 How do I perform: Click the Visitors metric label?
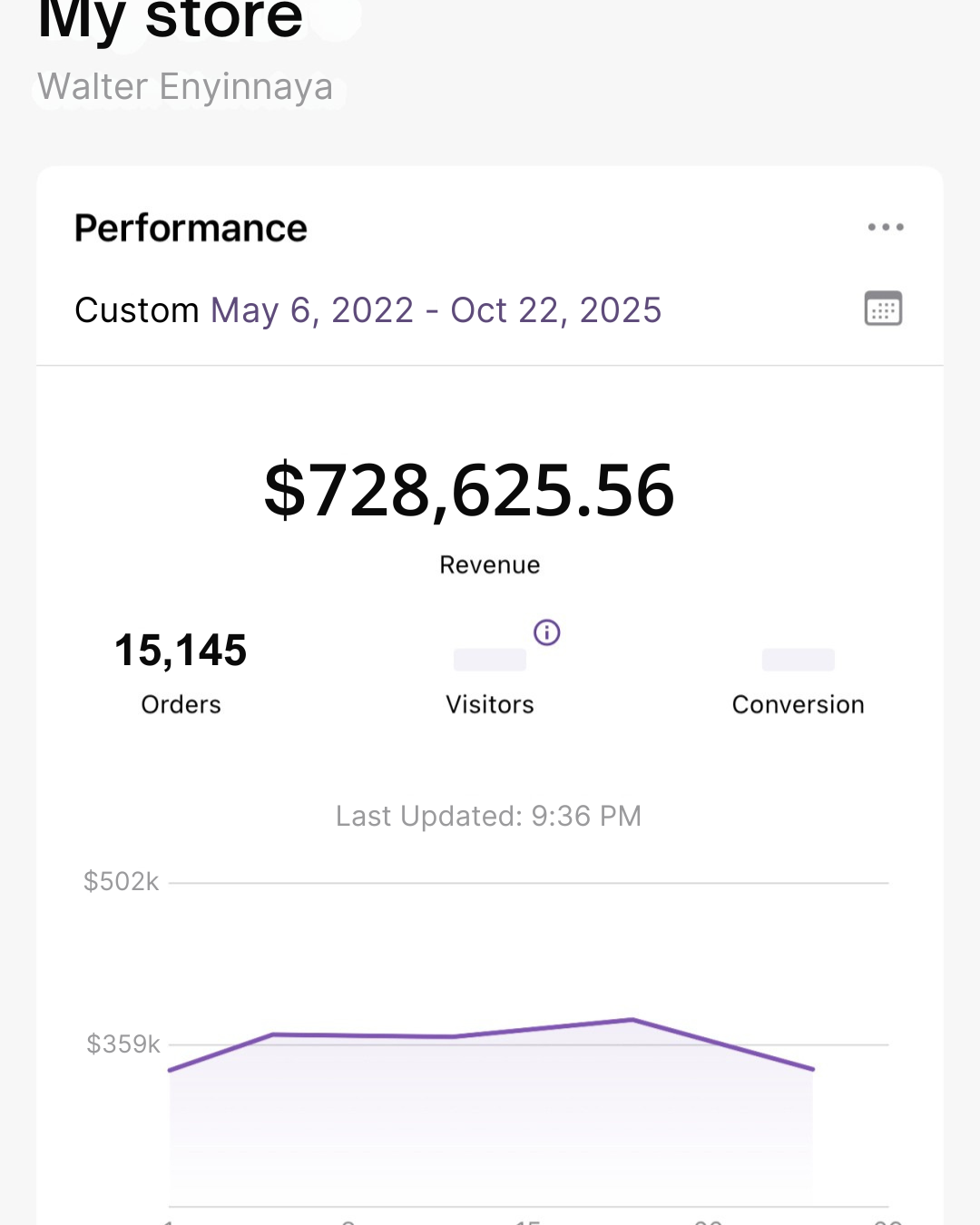tap(489, 703)
